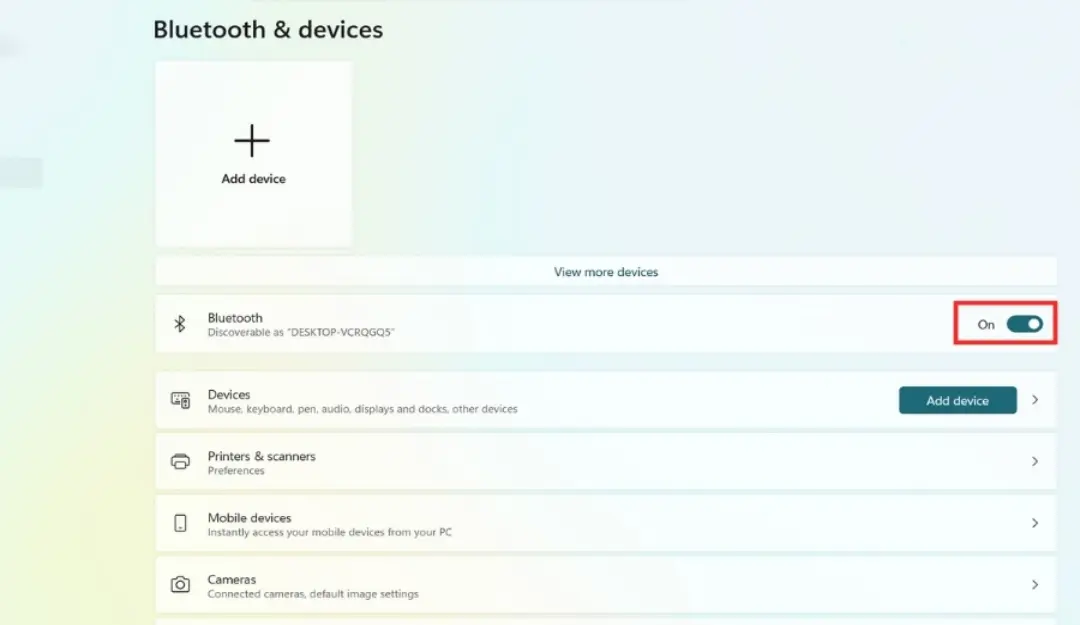Open Cameras settings via its chevron
This screenshot has width=1080, height=625.
pos(1035,584)
